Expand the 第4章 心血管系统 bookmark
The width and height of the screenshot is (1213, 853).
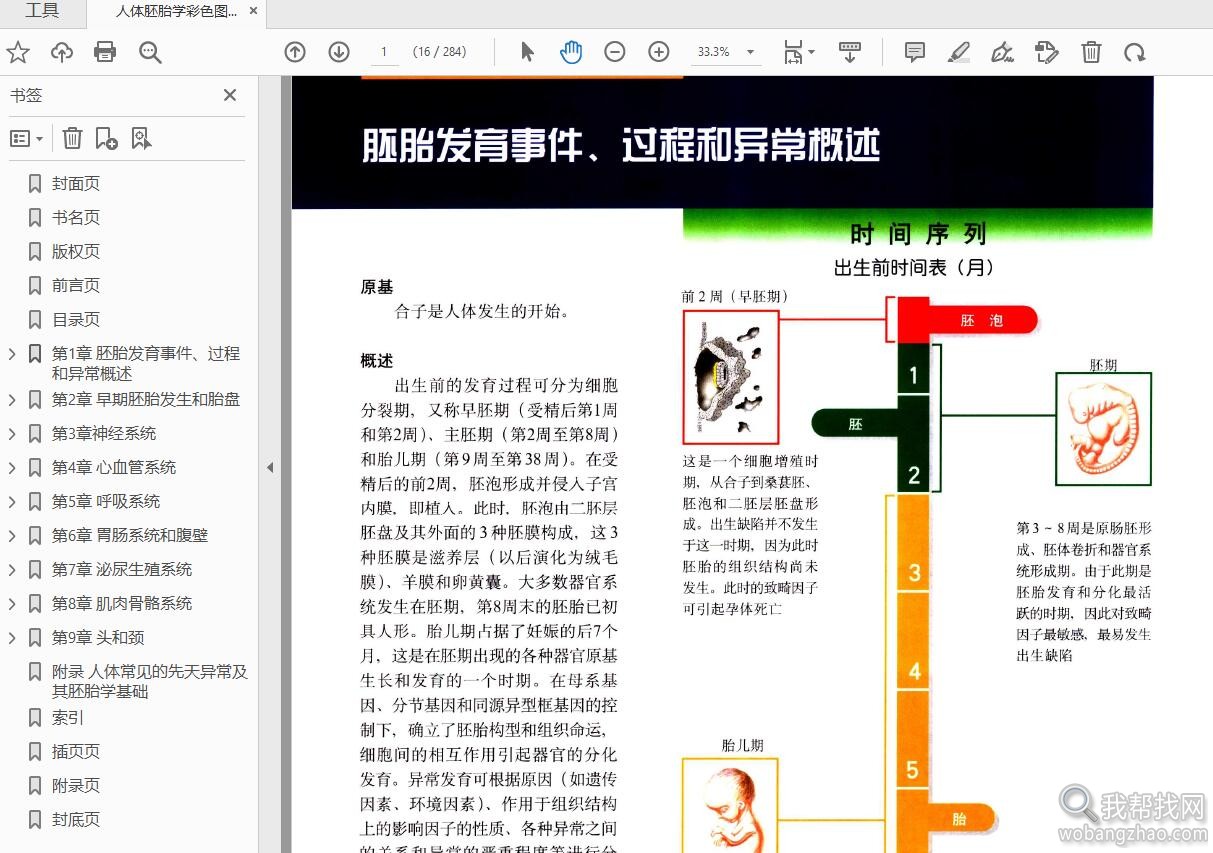pyautogui.click(x=12, y=467)
